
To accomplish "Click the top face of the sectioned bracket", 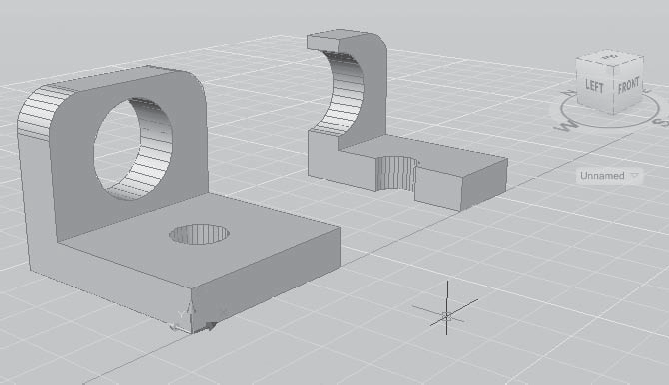I will click(x=337, y=40).
